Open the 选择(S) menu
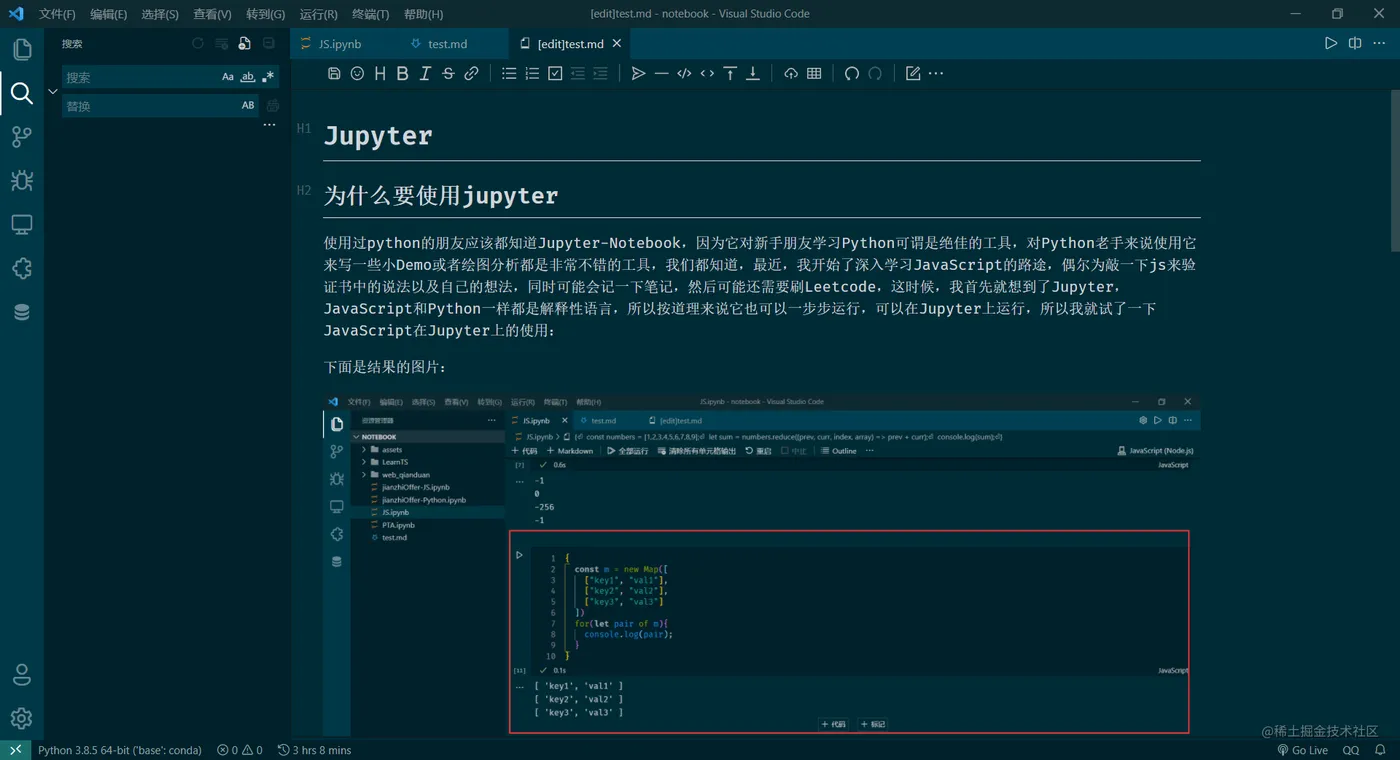This screenshot has width=1400, height=760. pyautogui.click(x=160, y=14)
